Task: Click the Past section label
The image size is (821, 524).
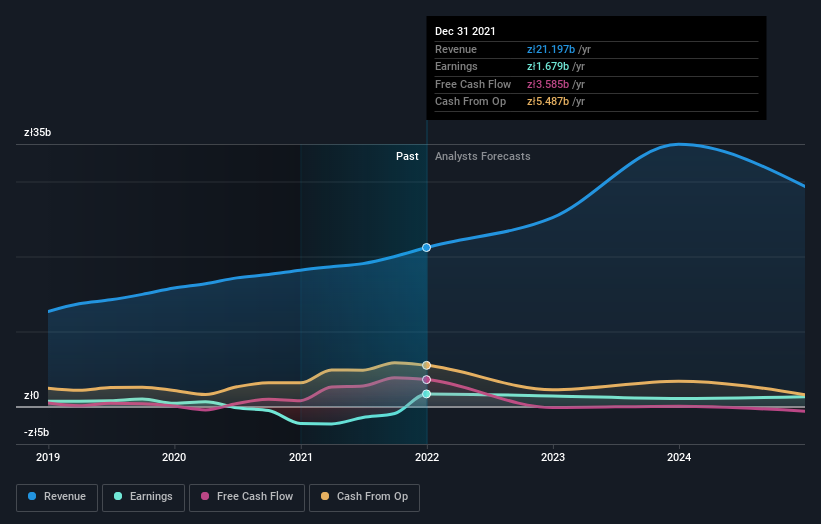Action: tap(407, 157)
